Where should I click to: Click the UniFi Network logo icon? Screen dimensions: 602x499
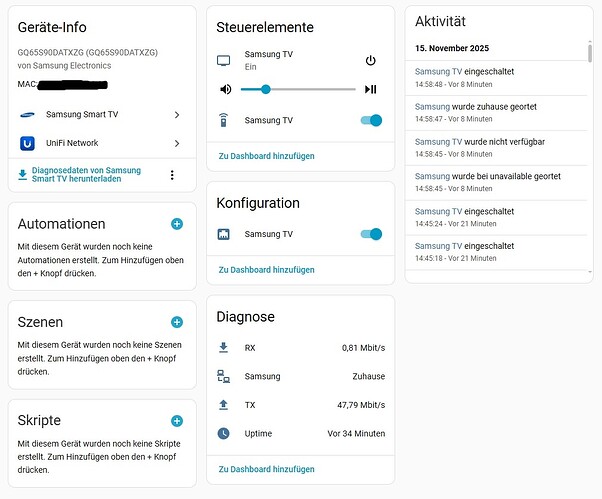27,143
